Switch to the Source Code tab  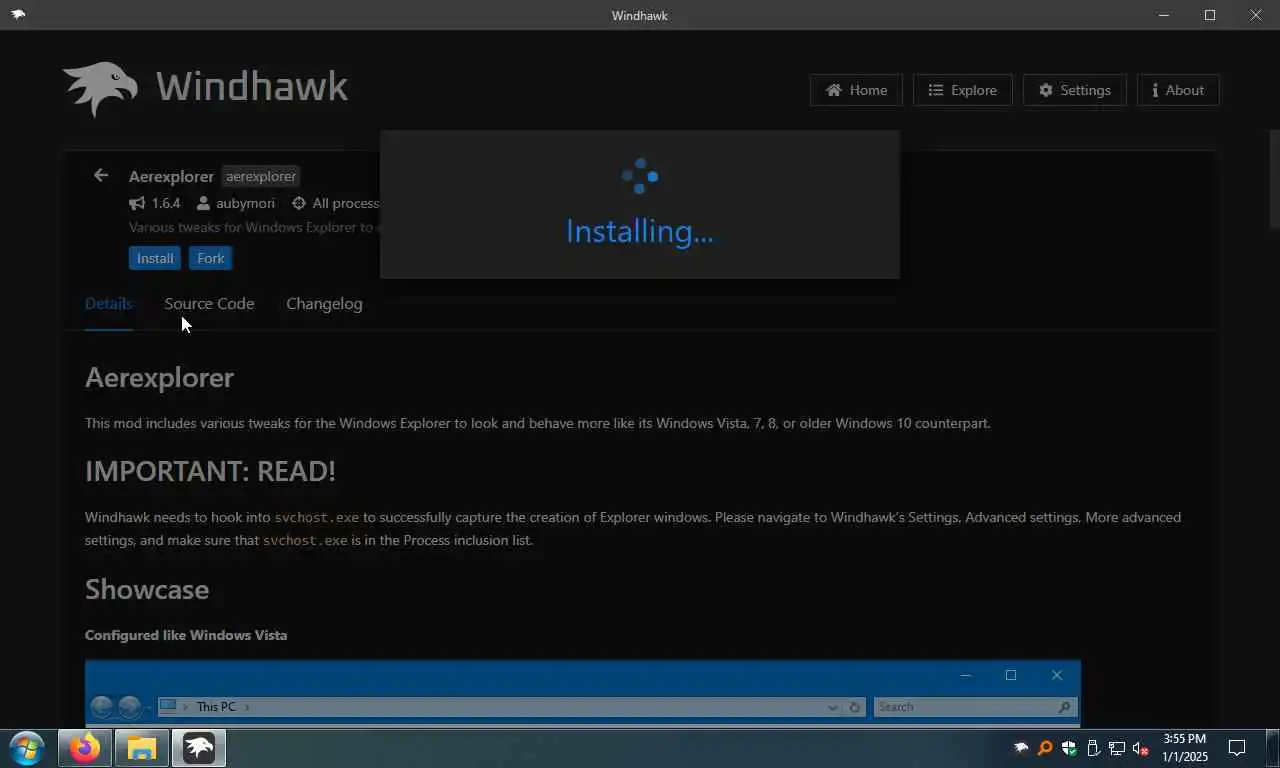tap(209, 304)
